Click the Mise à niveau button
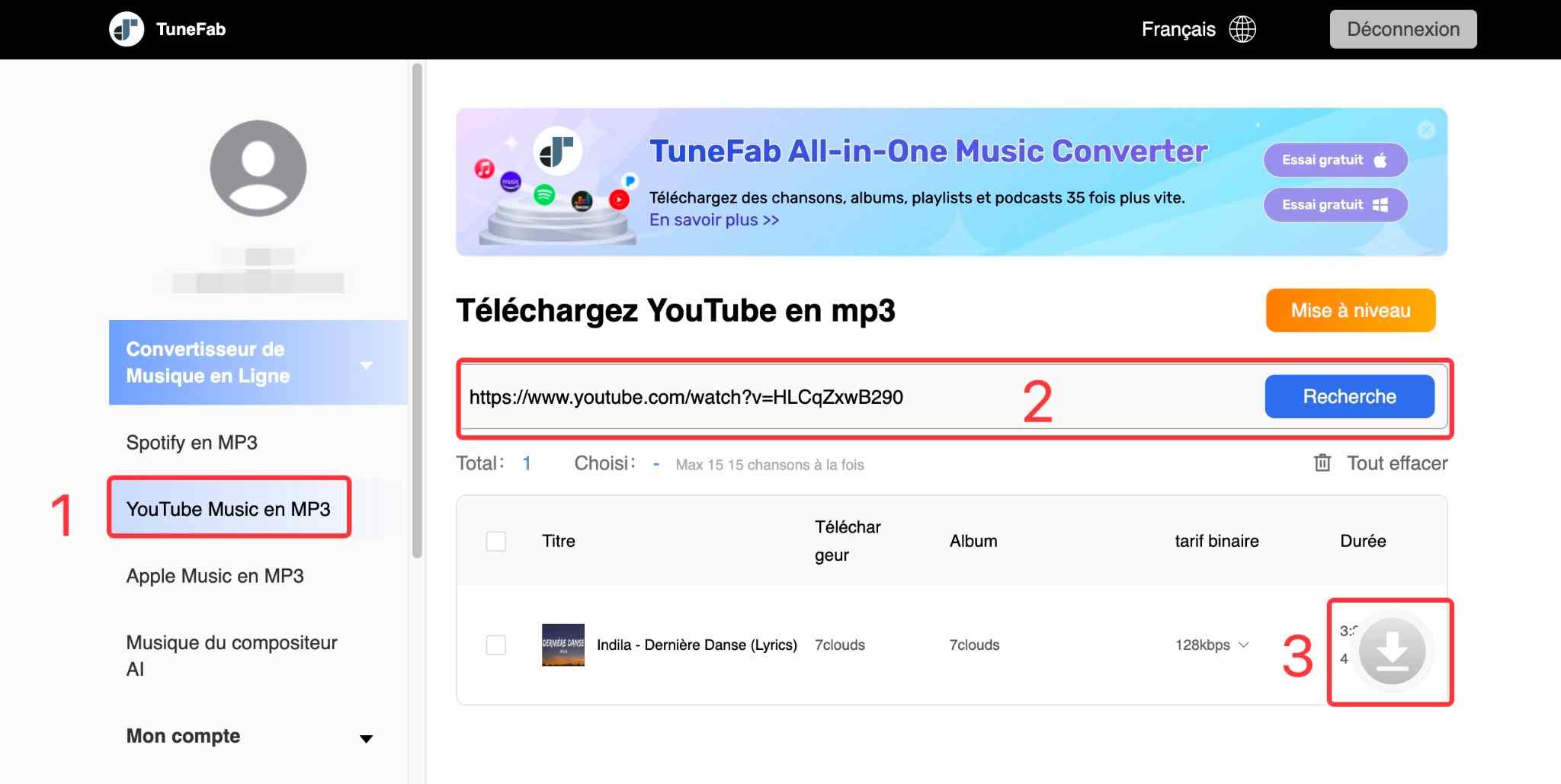Viewport: 1561px width, 784px height. 1350,310
